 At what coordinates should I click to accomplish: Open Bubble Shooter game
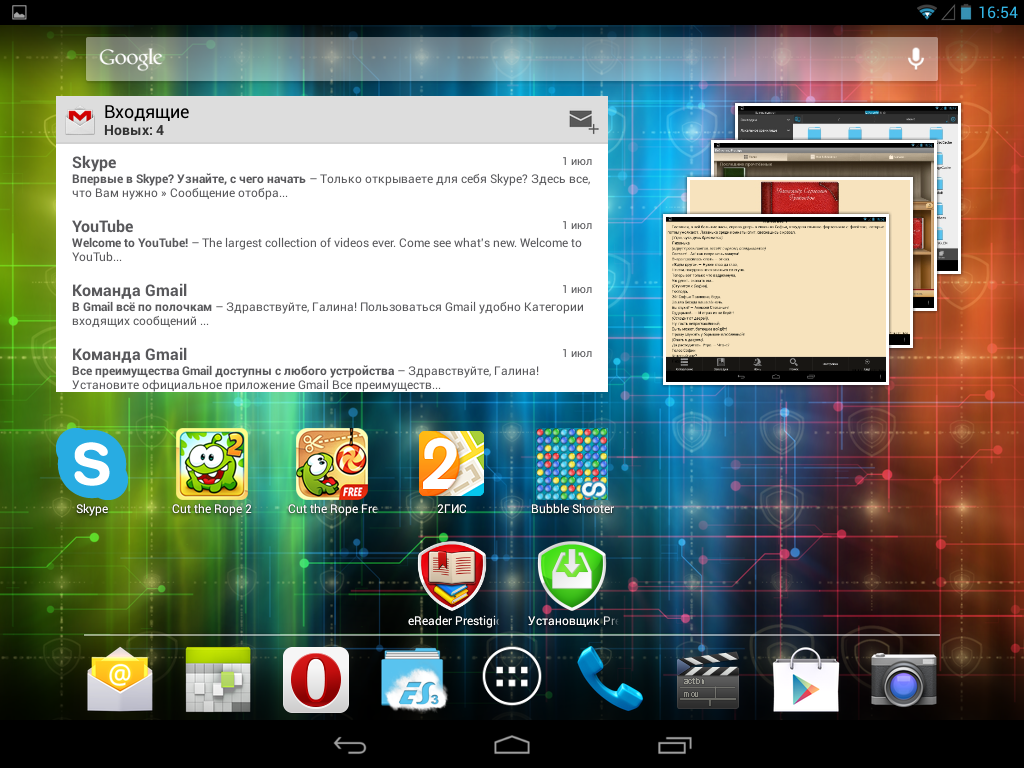[x=572, y=465]
